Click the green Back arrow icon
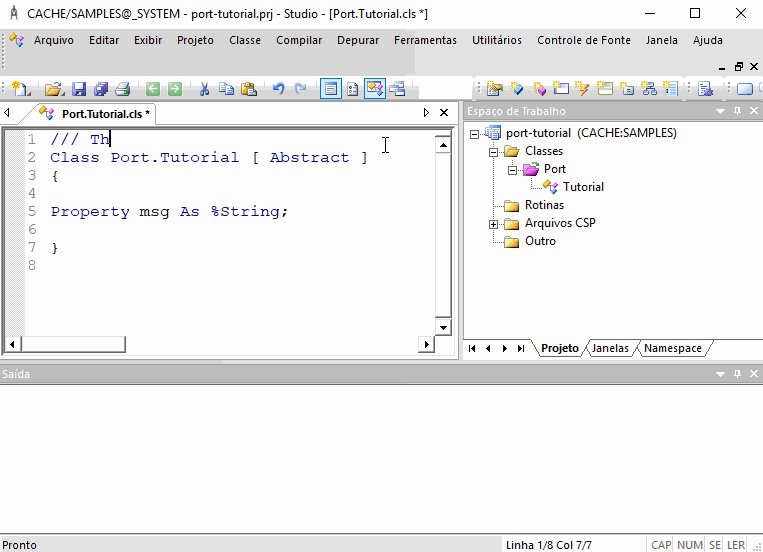763x552 pixels. (153, 89)
